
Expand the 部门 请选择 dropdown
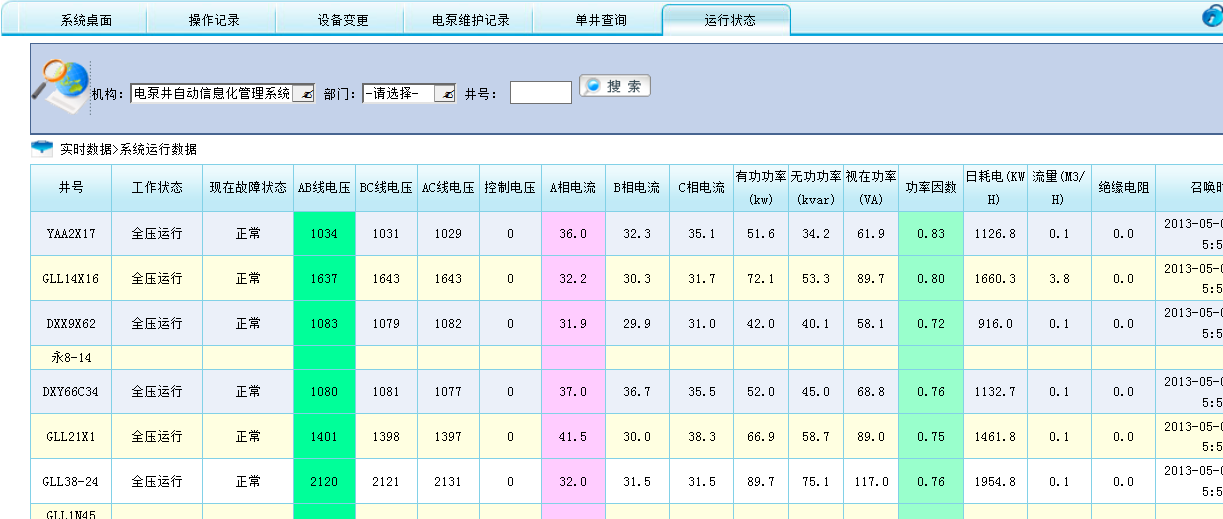click(447, 93)
